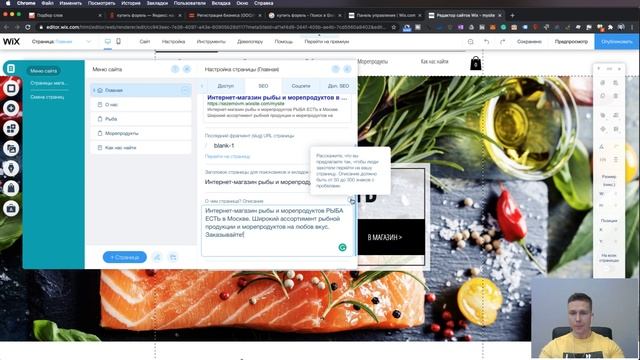Click the + Страница button
The width and height of the screenshot is (640, 360).
click(125, 257)
